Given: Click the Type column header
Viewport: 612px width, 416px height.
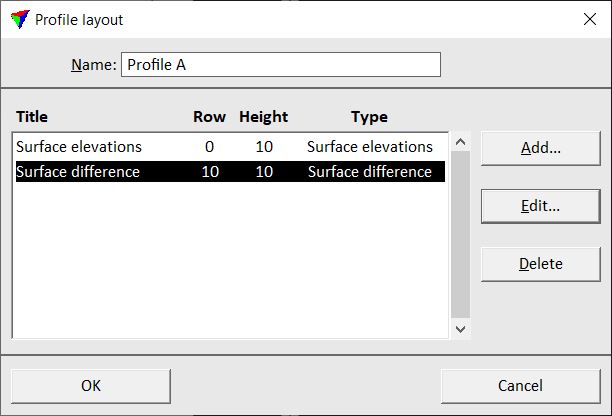Looking at the screenshot, I should 369,117.
